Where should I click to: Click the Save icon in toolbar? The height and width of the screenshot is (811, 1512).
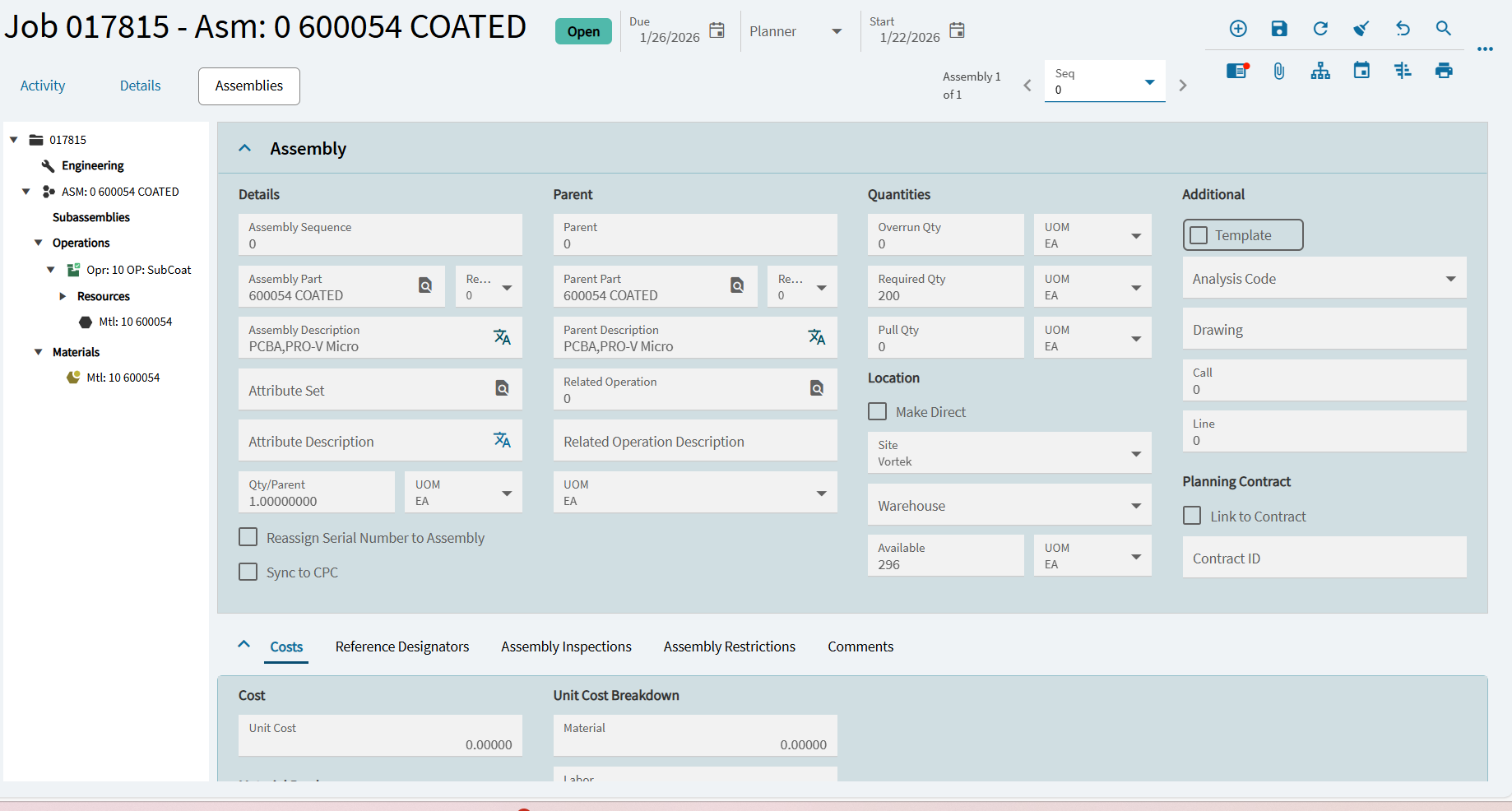1278,29
